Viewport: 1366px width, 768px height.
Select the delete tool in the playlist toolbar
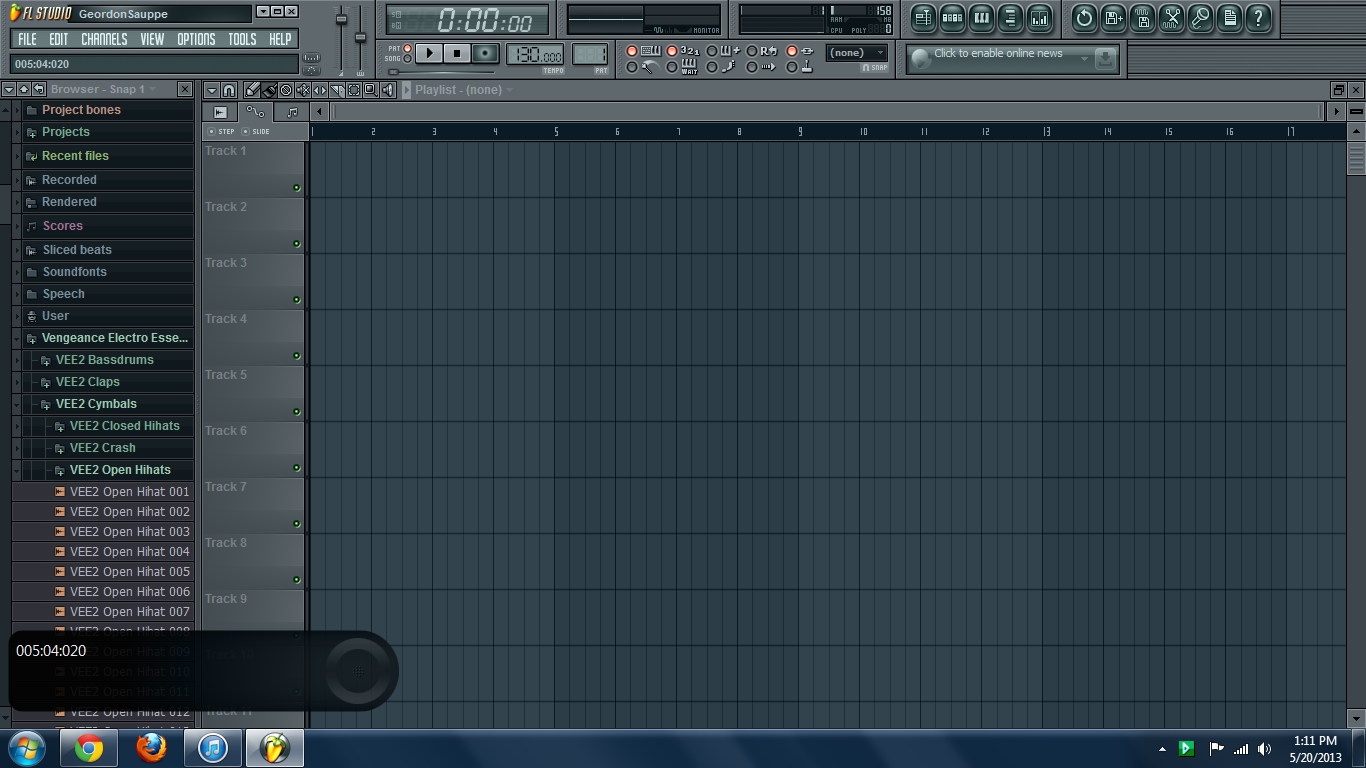tap(286, 90)
